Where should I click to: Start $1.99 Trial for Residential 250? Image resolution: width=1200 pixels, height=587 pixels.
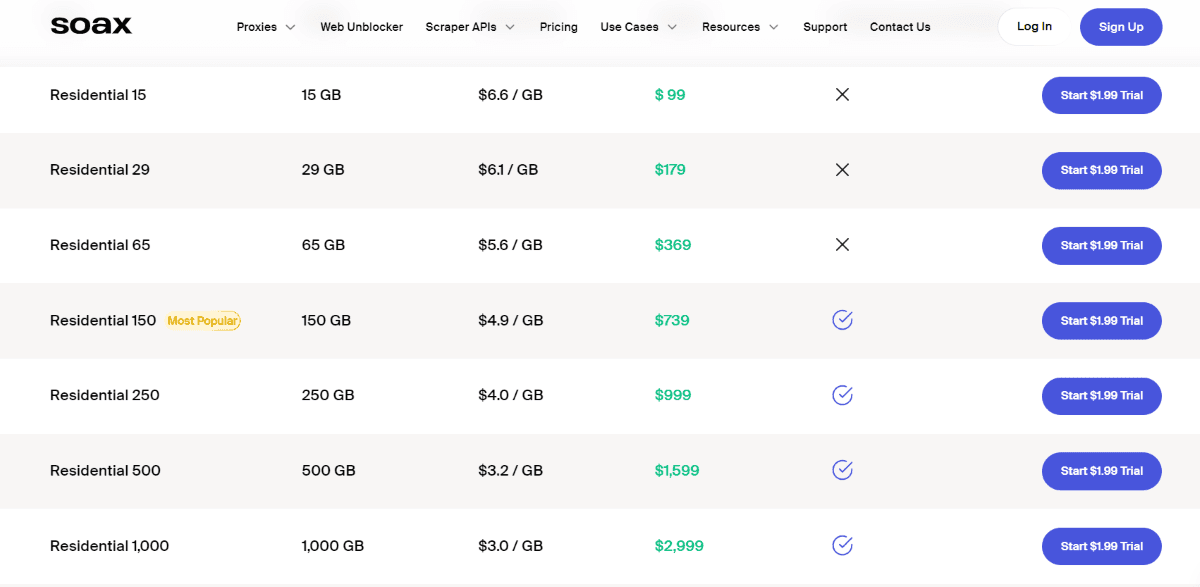(x=1102, y=395)
